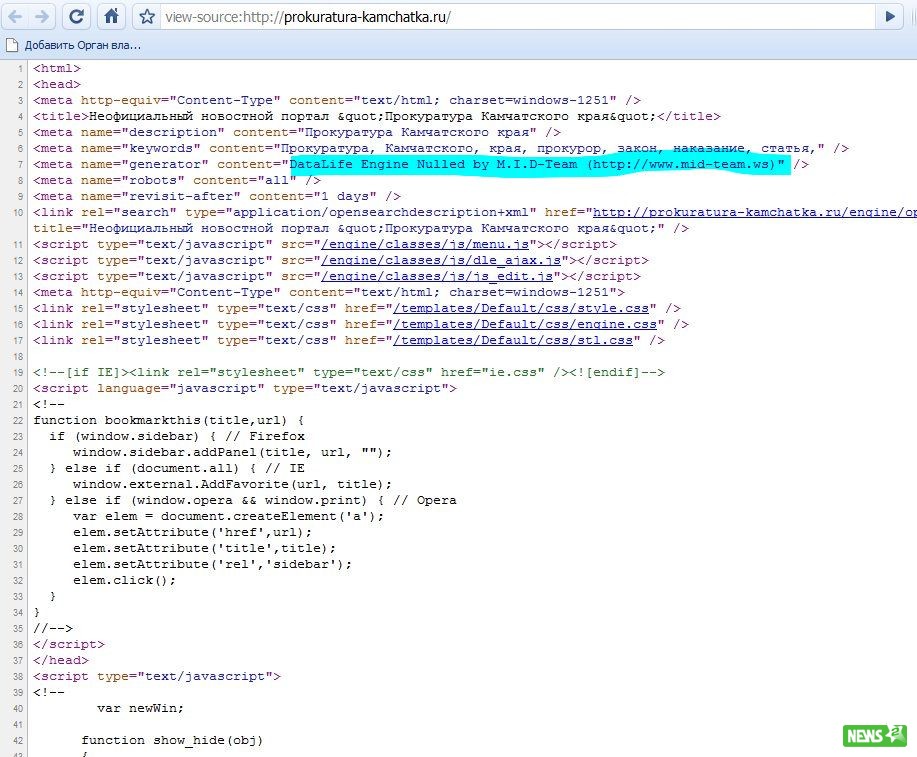Open the engine.css stylesheet link
917x757 pixels.
tap(525, 324)
